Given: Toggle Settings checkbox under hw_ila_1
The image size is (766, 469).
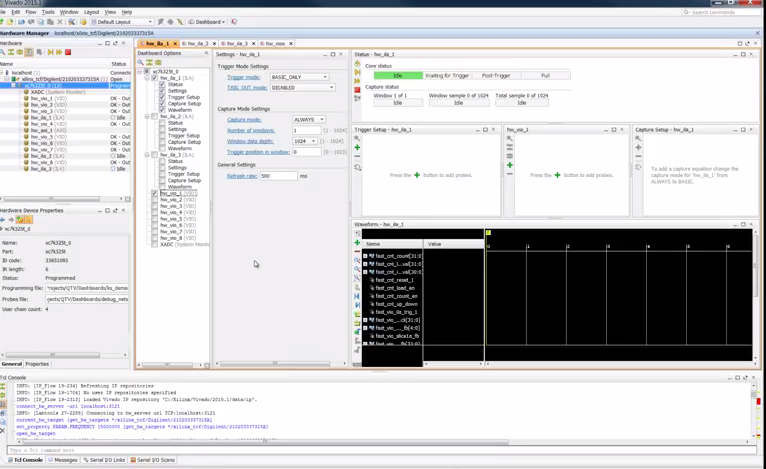Looking at the screenshot, I should point(162,91).
